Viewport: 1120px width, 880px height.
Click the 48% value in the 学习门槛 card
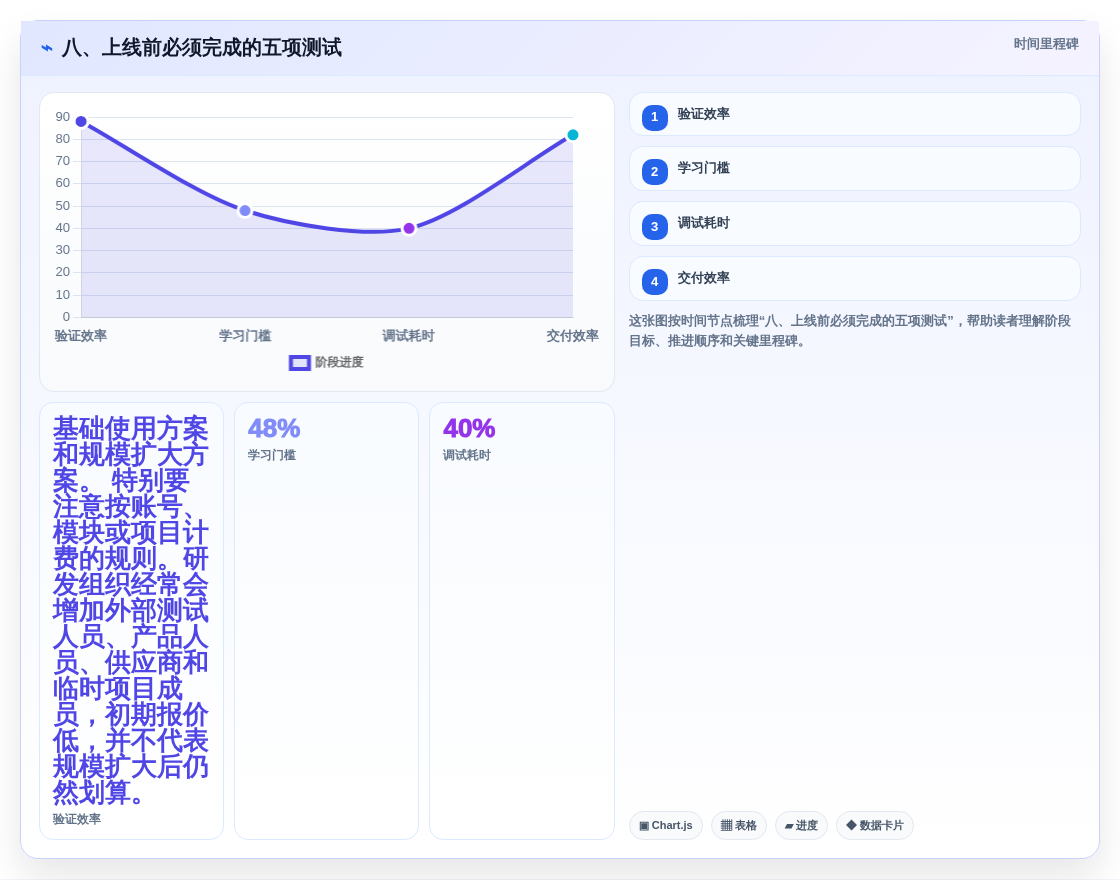click(x=274, y=429)
